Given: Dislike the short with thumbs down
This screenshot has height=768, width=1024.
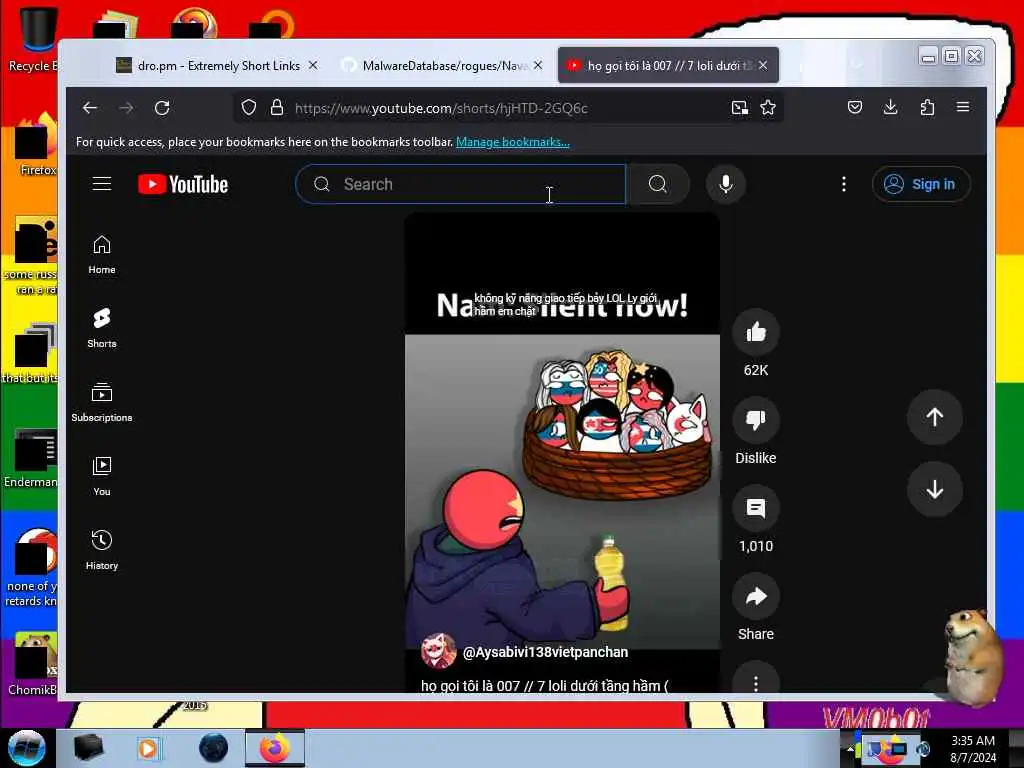Looking at the screenshot, I should (x=756, y=420).
